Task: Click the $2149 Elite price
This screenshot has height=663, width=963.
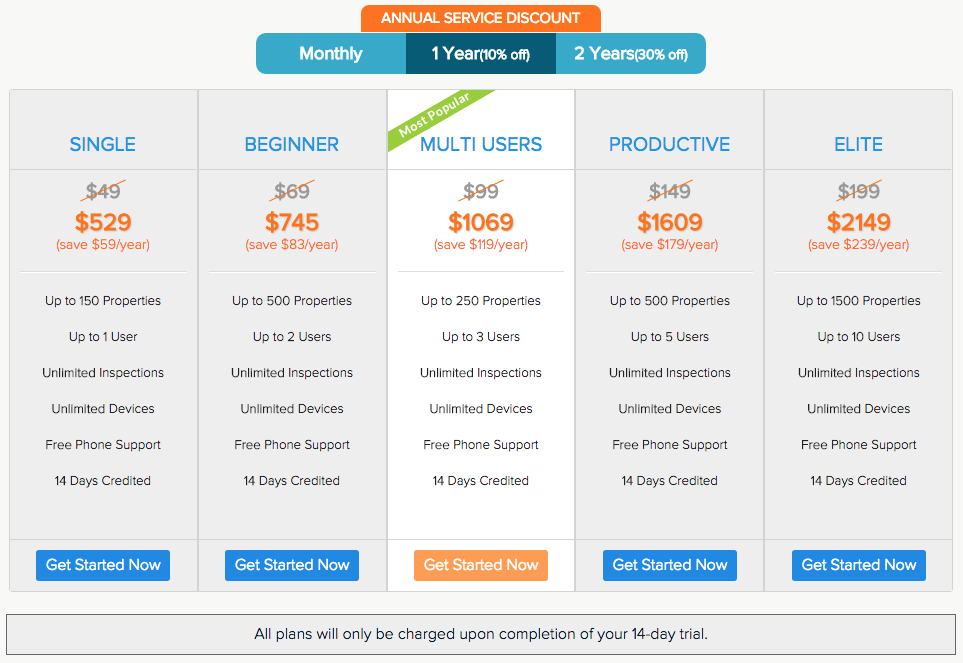Action: point(859,222)
